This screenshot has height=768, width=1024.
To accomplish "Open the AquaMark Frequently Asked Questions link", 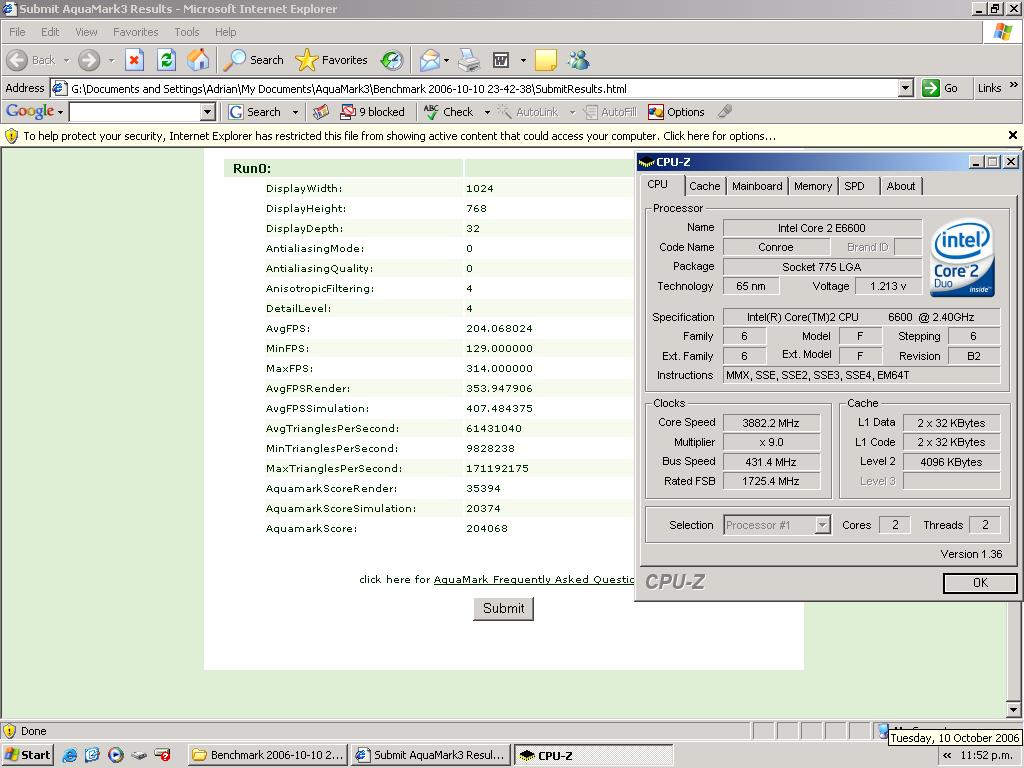I will coord(534,579).
